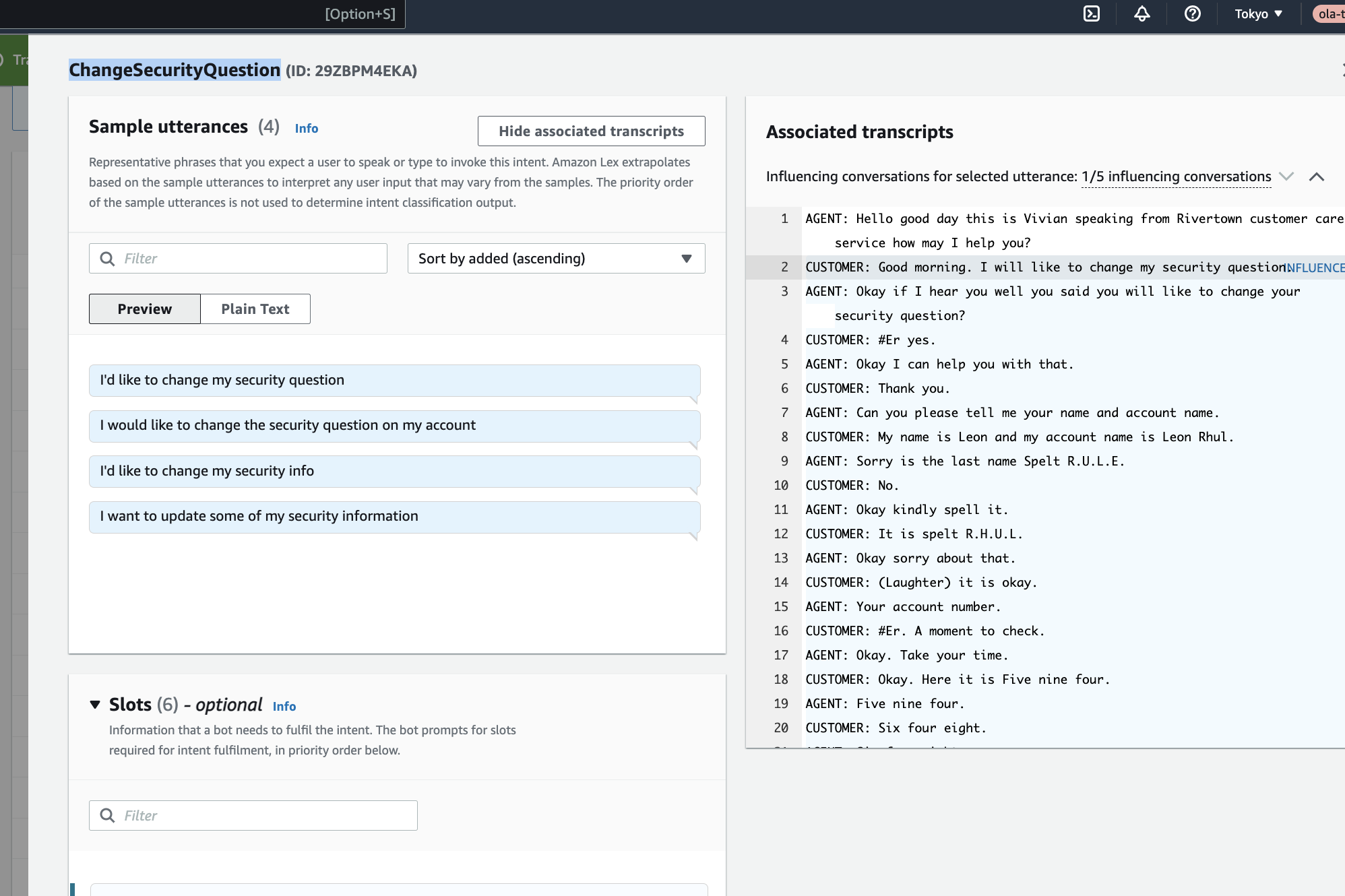Click the Hide associated transcripts button
Viewport: 1345px width, 896px height.
pos(591,131)
